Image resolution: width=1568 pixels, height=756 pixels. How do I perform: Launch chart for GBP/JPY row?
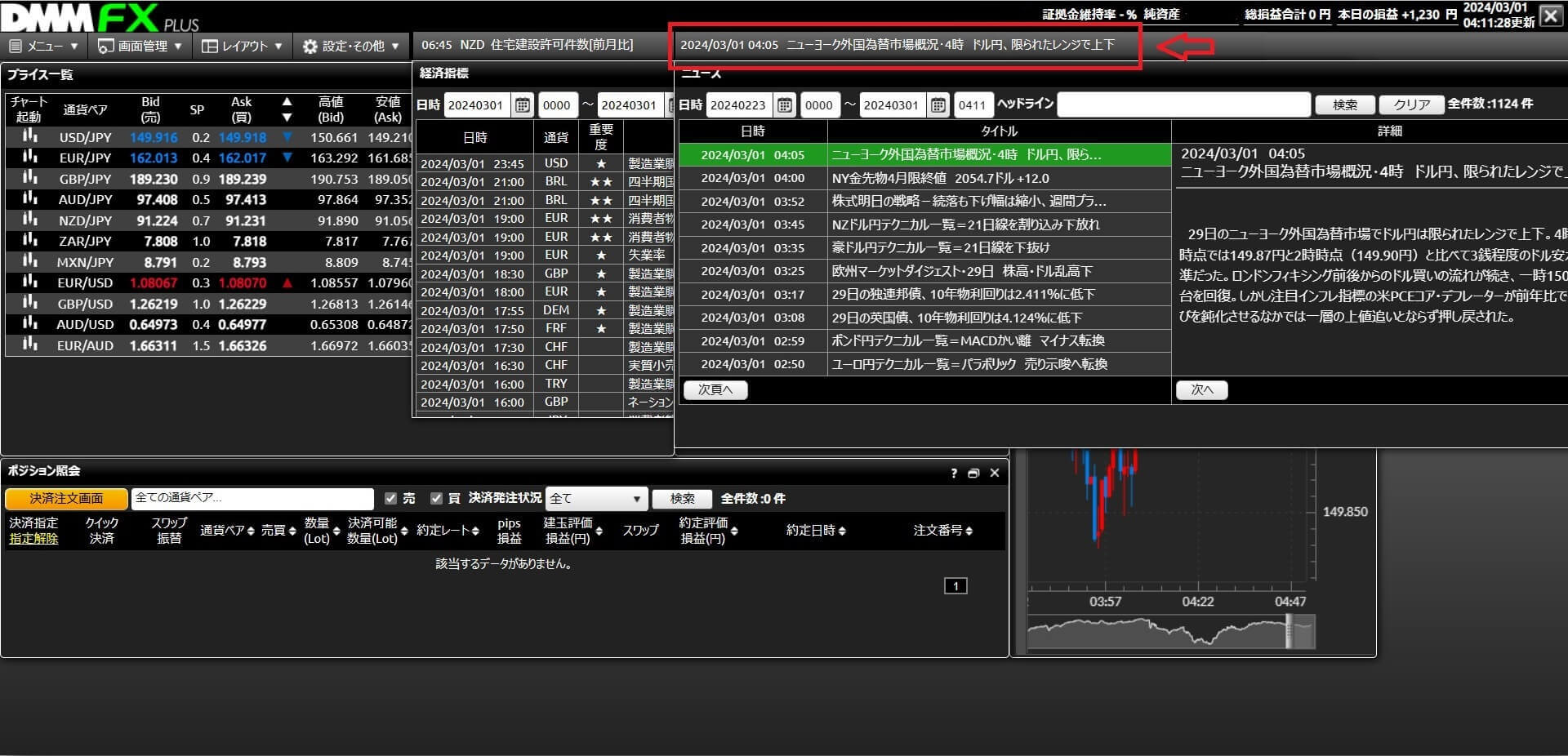[x=30, y=178]
